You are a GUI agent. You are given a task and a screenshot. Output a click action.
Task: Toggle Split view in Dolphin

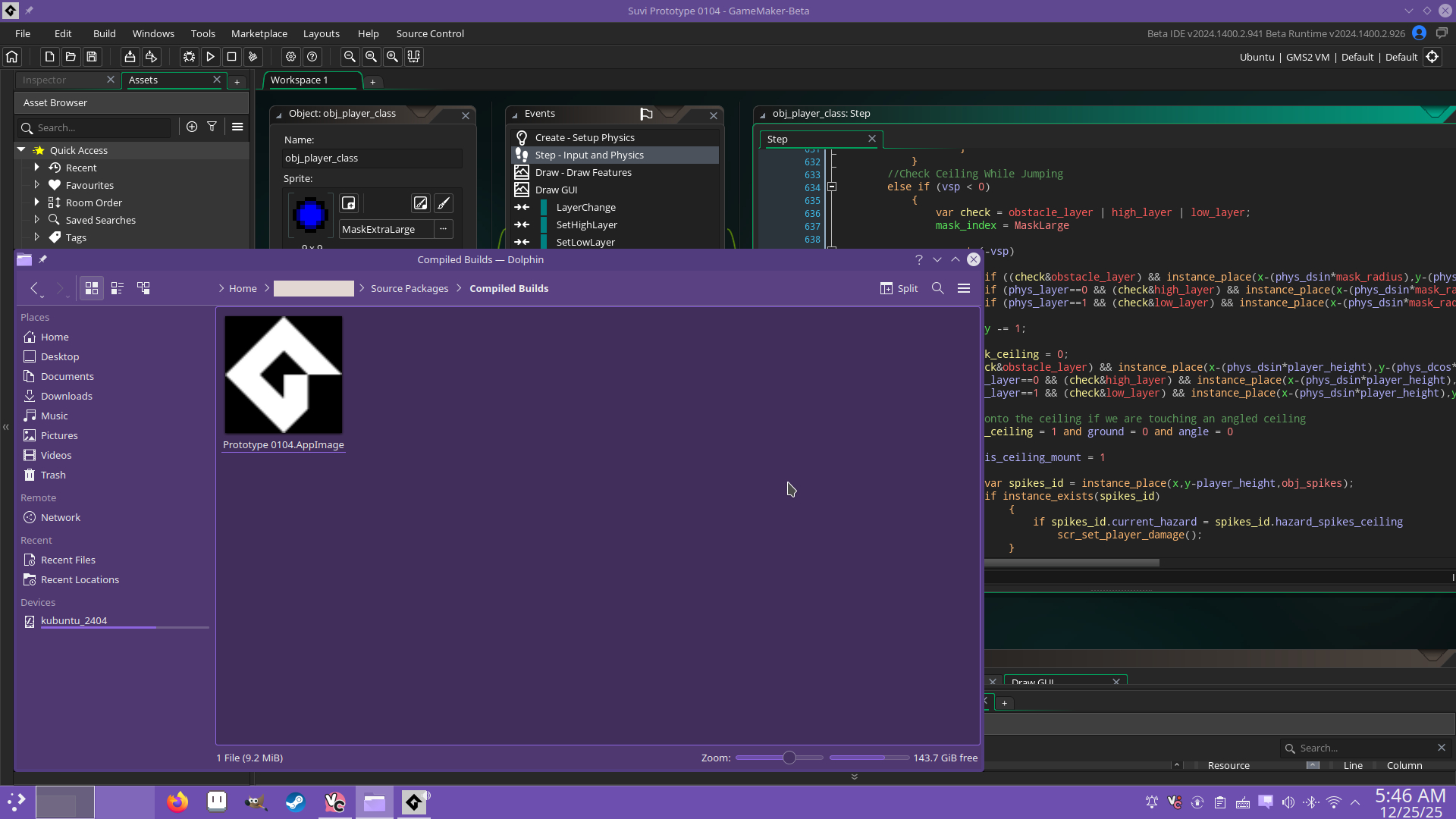click(899, 288)
